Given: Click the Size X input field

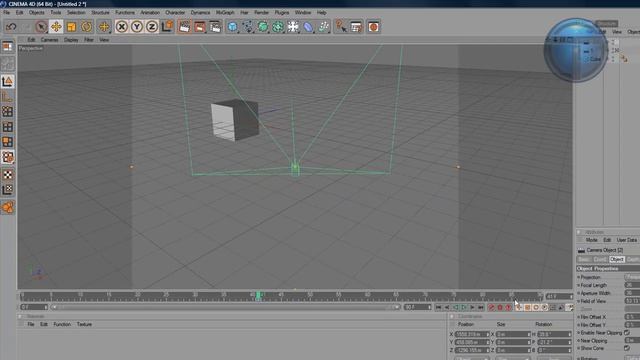Looking at the screenshot, I should tap(513, 334).
